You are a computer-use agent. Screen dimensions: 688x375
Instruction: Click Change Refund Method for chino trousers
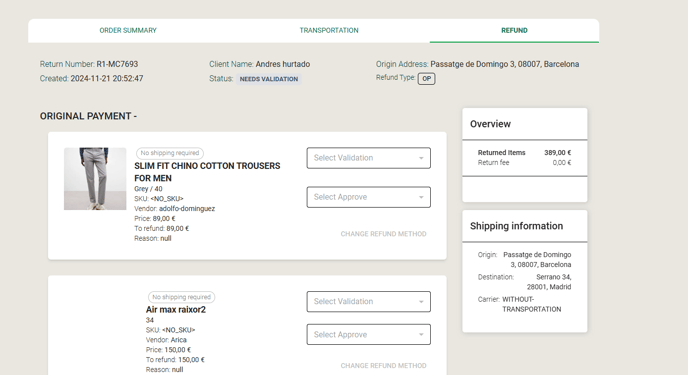383,234
